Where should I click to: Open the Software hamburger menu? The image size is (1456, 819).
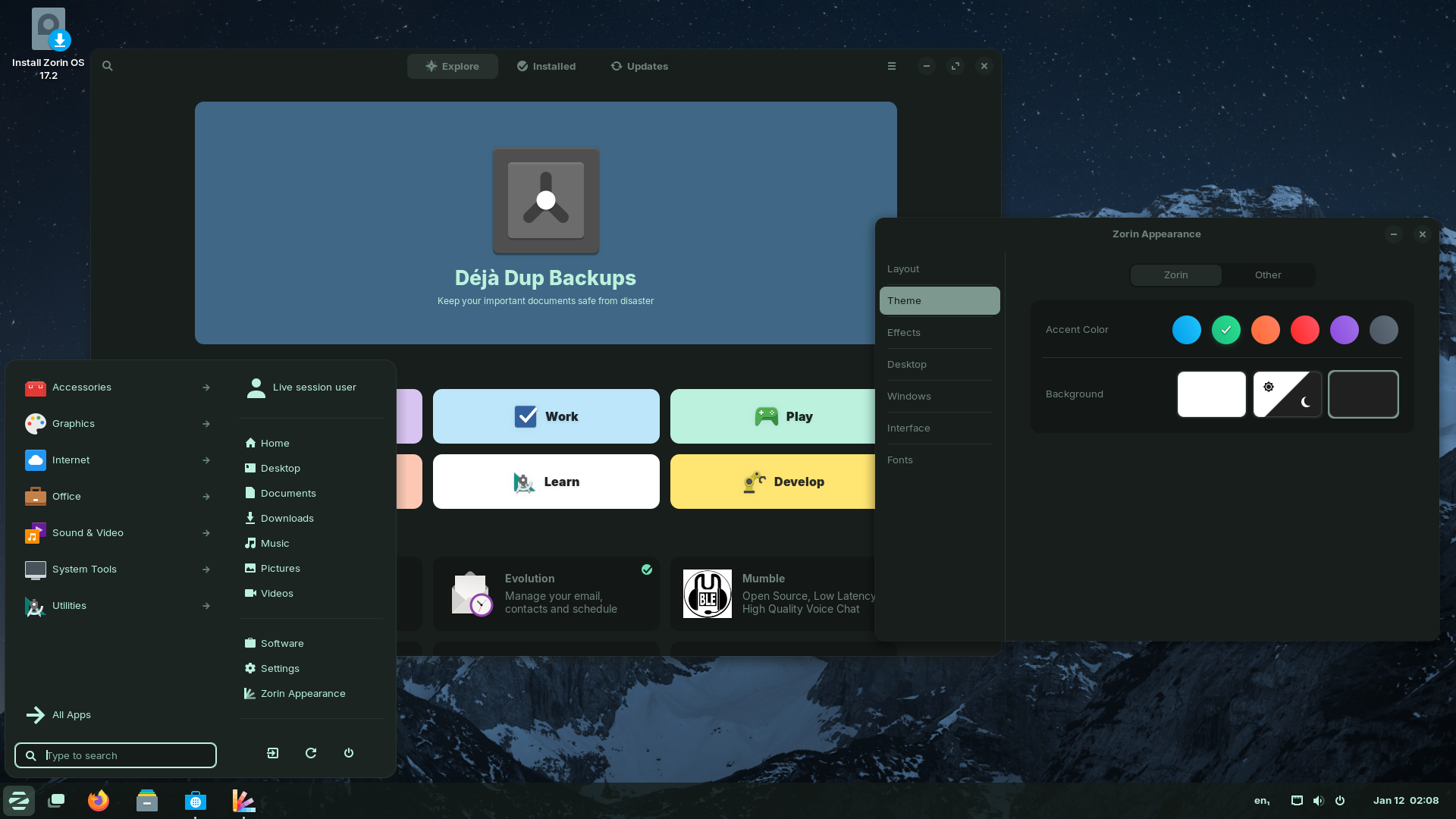tap(892, 66)
